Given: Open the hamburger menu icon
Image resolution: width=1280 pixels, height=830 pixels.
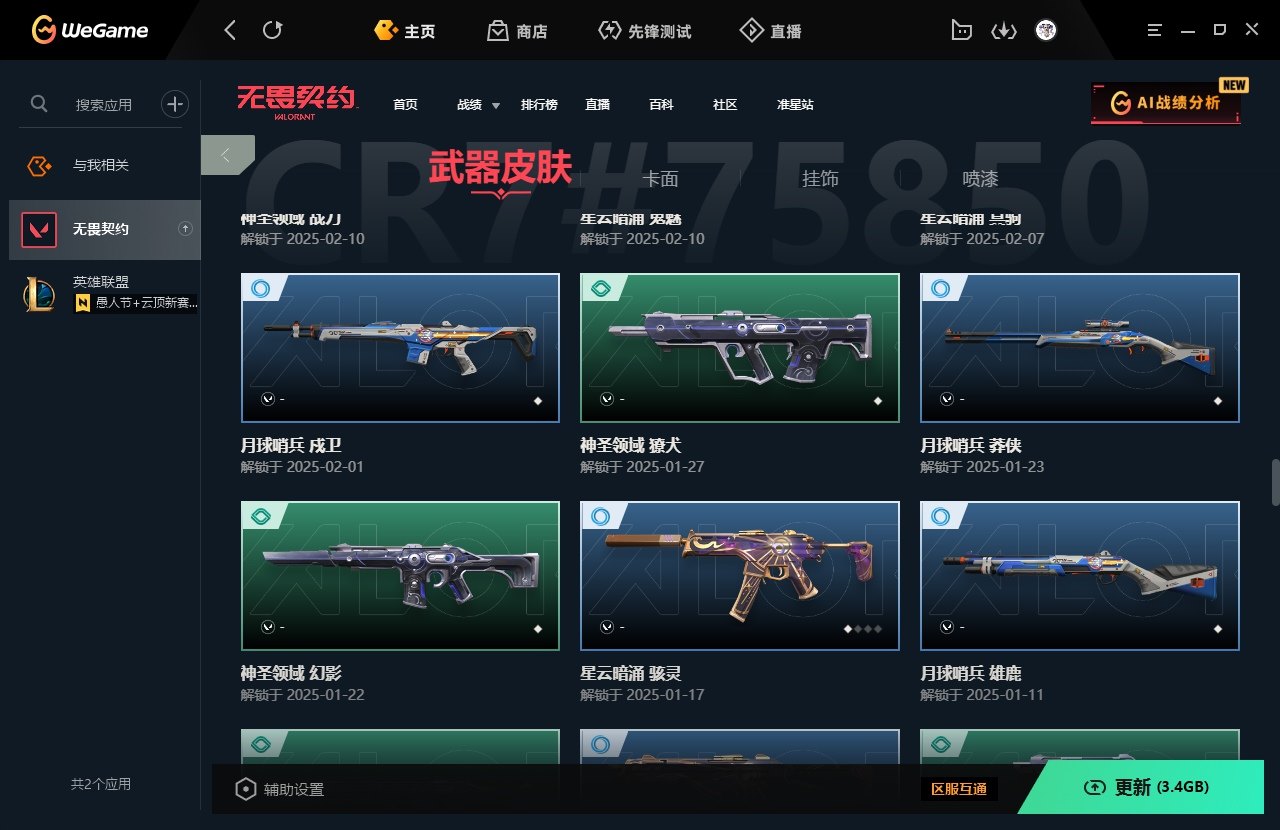Looking at the screenshot, I should point(1155,30).
